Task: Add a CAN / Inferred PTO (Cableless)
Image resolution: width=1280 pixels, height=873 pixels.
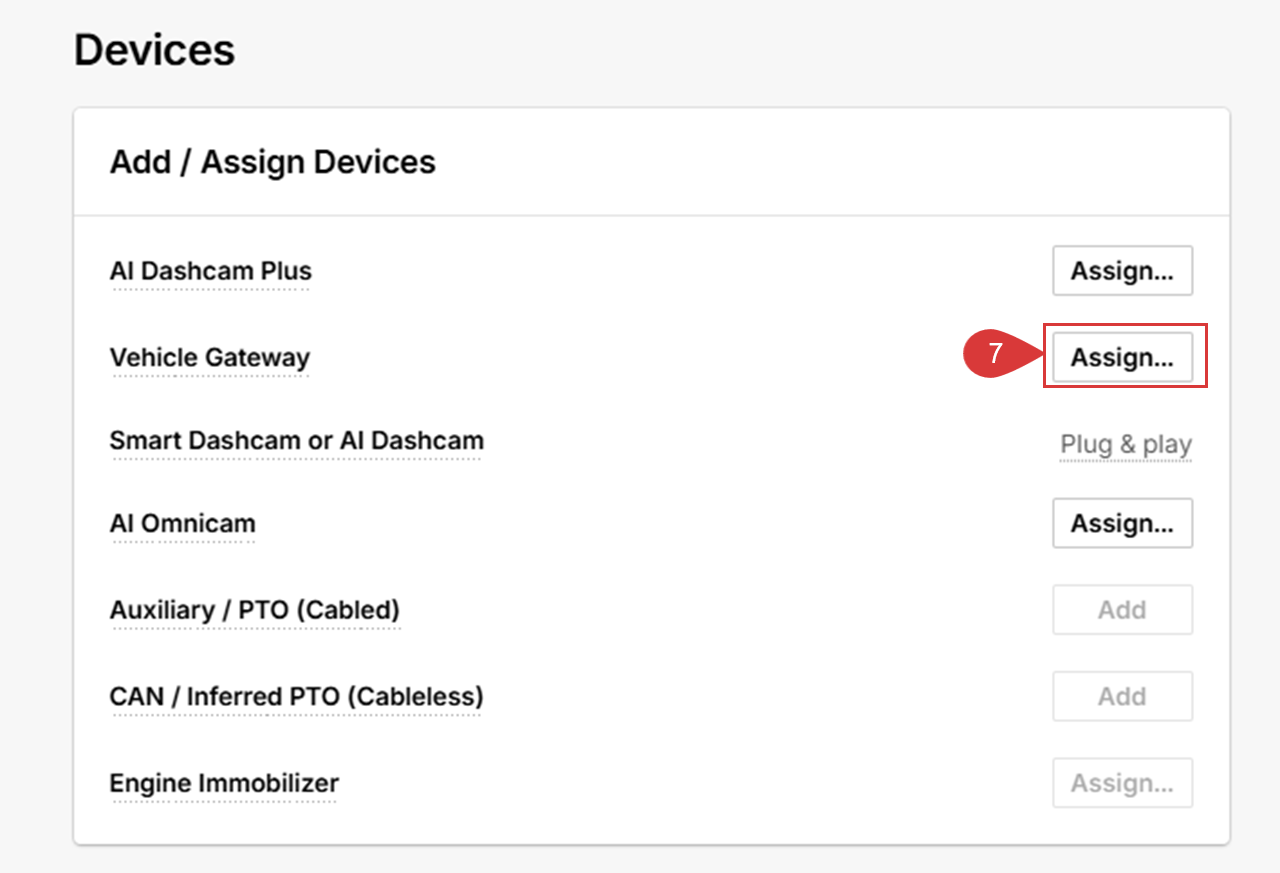Action: pos(1122,697)
